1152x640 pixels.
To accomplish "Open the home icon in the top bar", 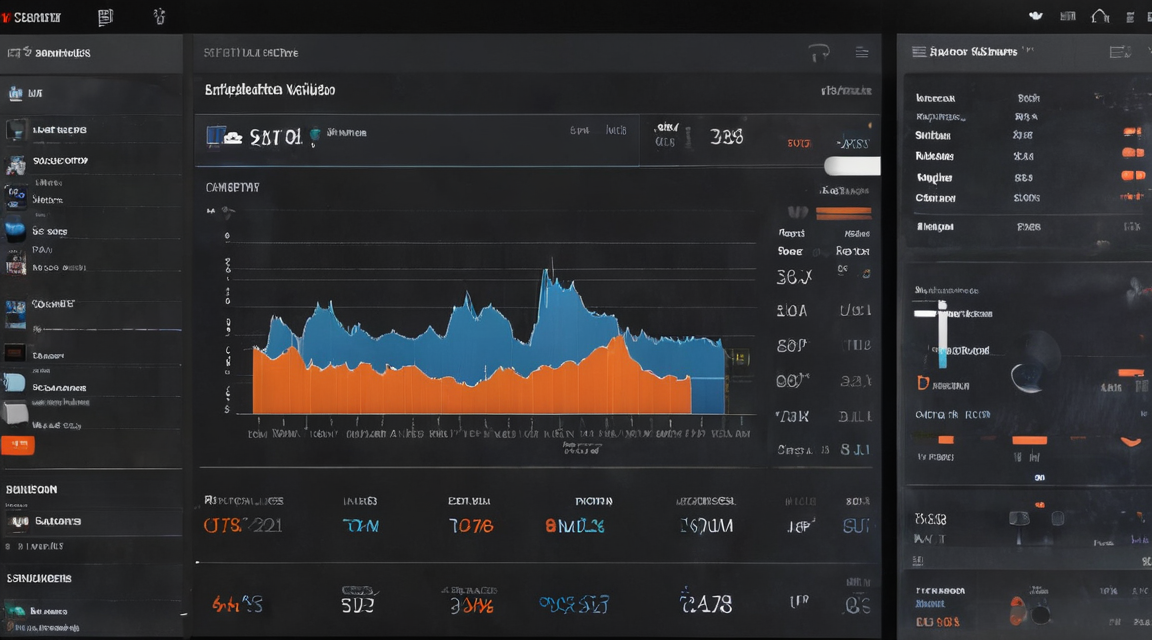I will 1100,16.
